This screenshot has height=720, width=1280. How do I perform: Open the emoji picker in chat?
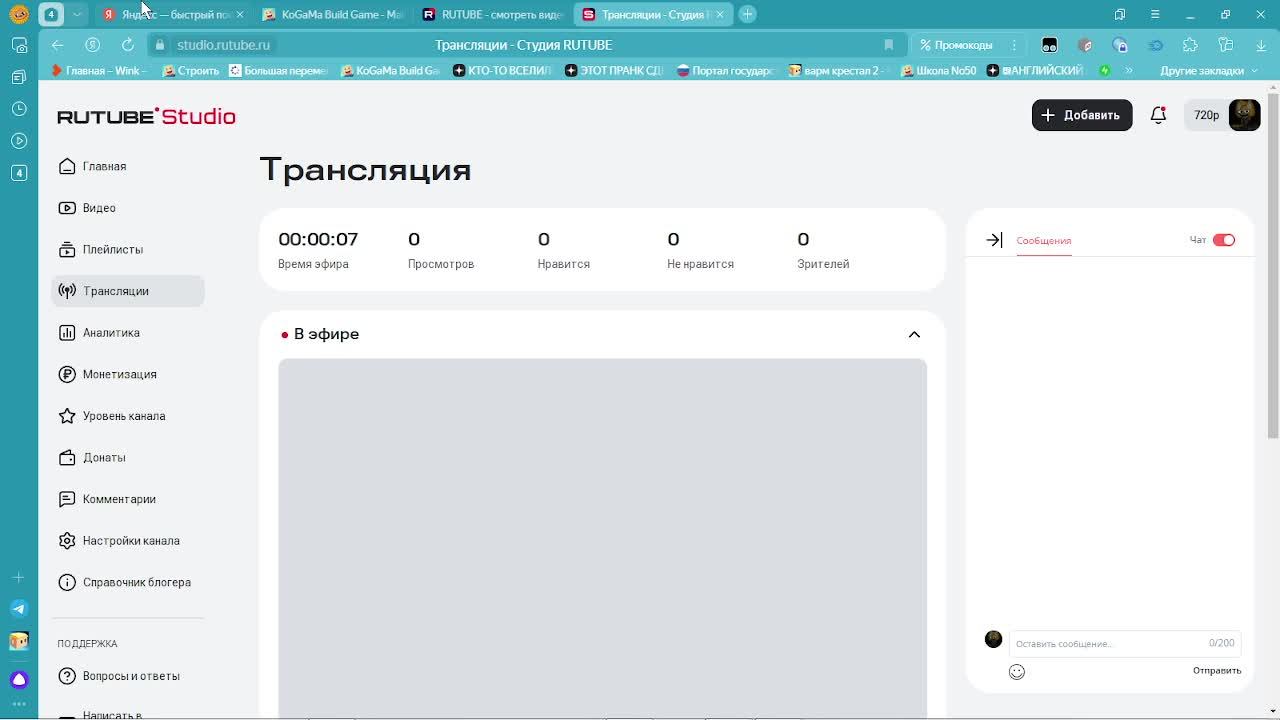pyautogui.click(x=1017, y=672)
